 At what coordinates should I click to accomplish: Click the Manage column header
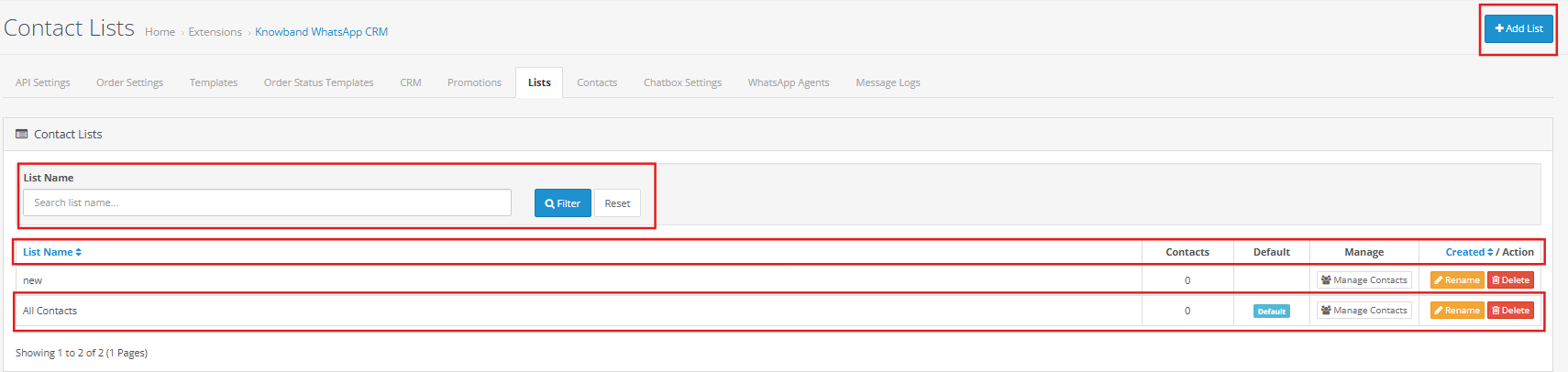1364,252
